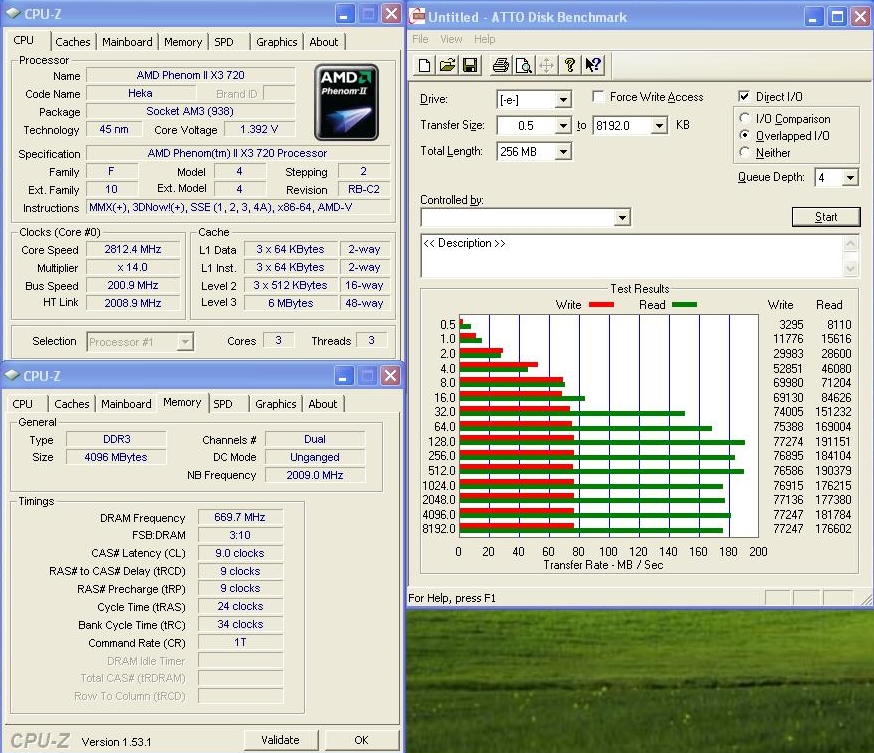Open Mainboard tab in lower CPU-Z window
Viewport: 874px width, 753px height.
coord(126,404)
